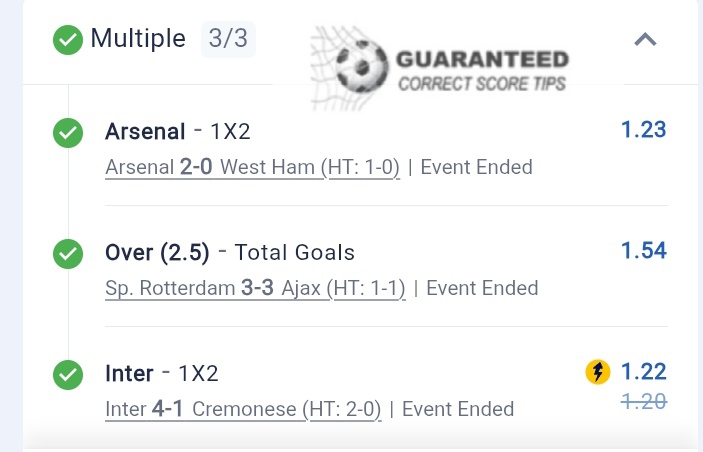This screenshot has width=703, height=452.
Task: Select the Over (2.5) - Total Goals title
Action: tap(230, 253)
